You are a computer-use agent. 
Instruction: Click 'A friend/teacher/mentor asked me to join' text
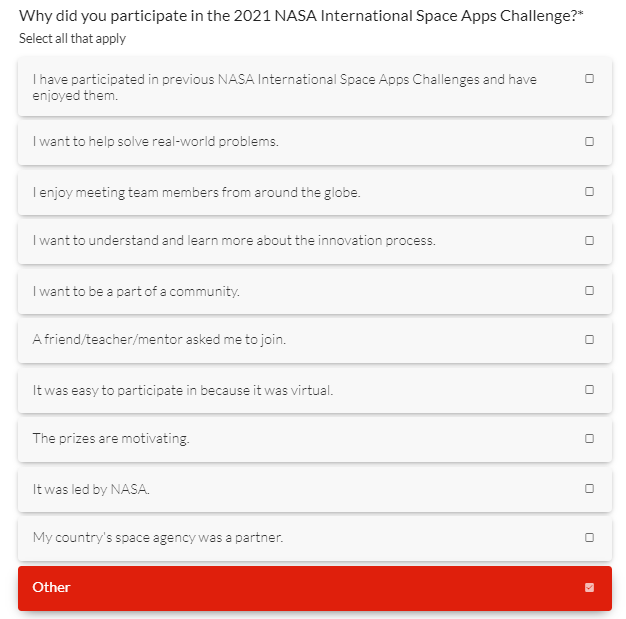(x=159, y=340)
